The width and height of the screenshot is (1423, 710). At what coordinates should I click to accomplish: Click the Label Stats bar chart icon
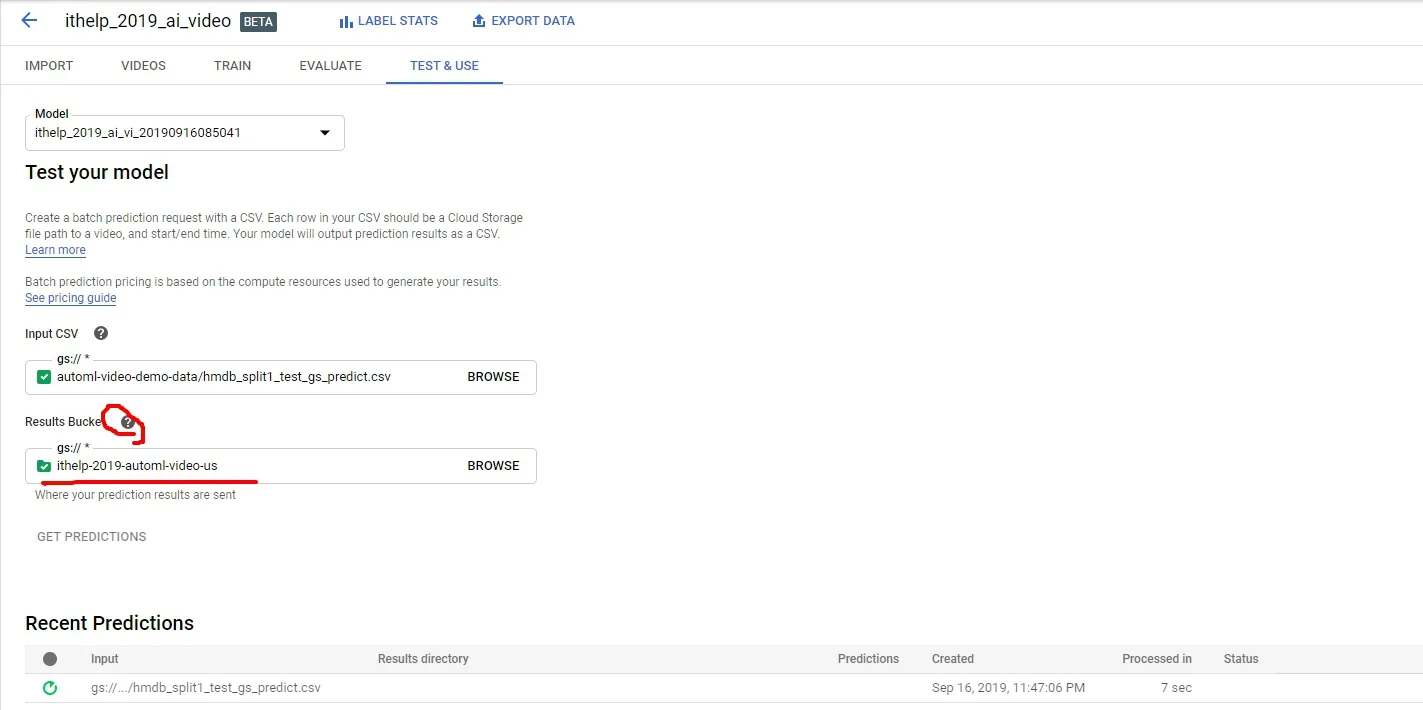coord(346,21)
